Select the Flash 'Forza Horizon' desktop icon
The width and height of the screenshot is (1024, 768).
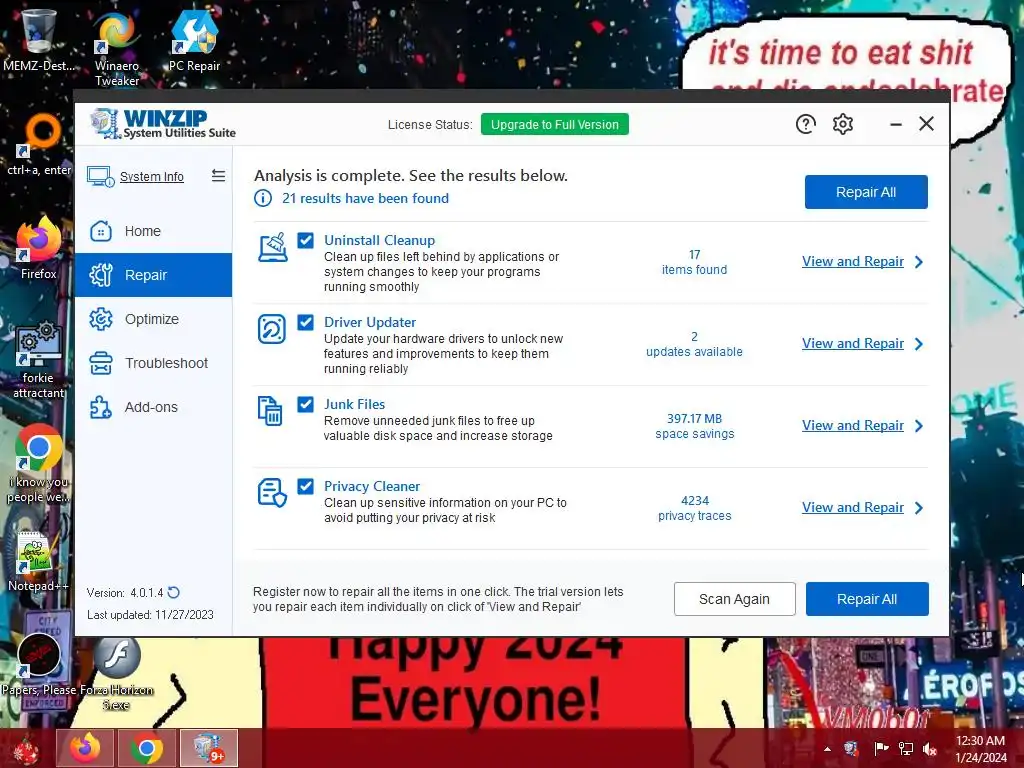click(116, 674)
